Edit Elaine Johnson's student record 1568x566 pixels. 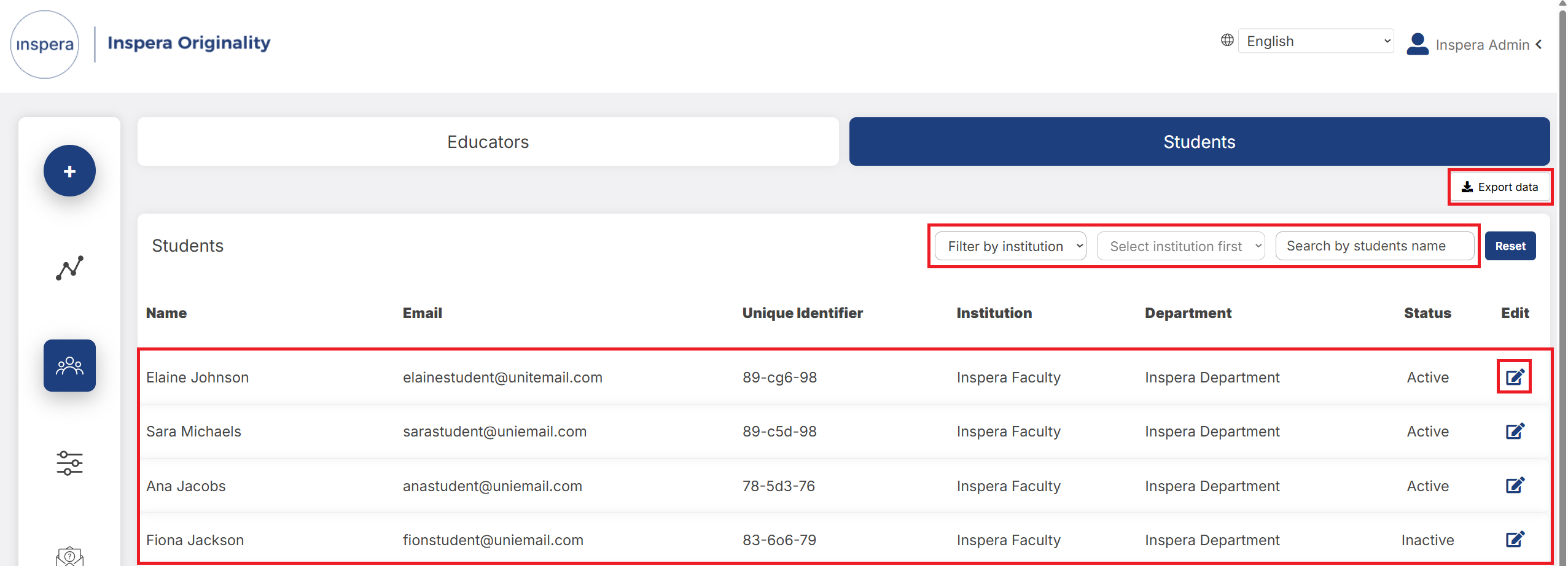(x=1515, y=376)
